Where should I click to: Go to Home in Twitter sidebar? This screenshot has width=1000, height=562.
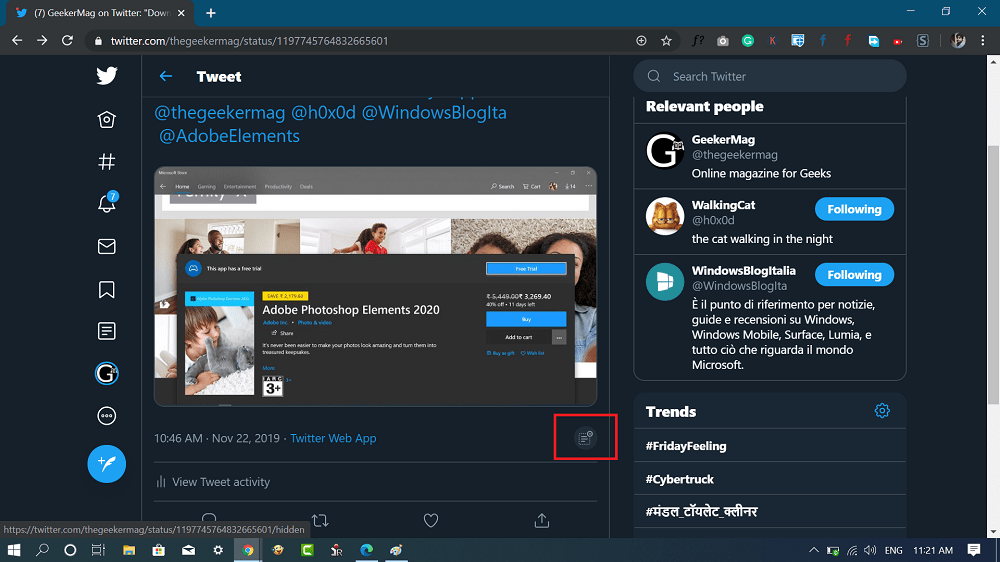click(x=107, y=119)
